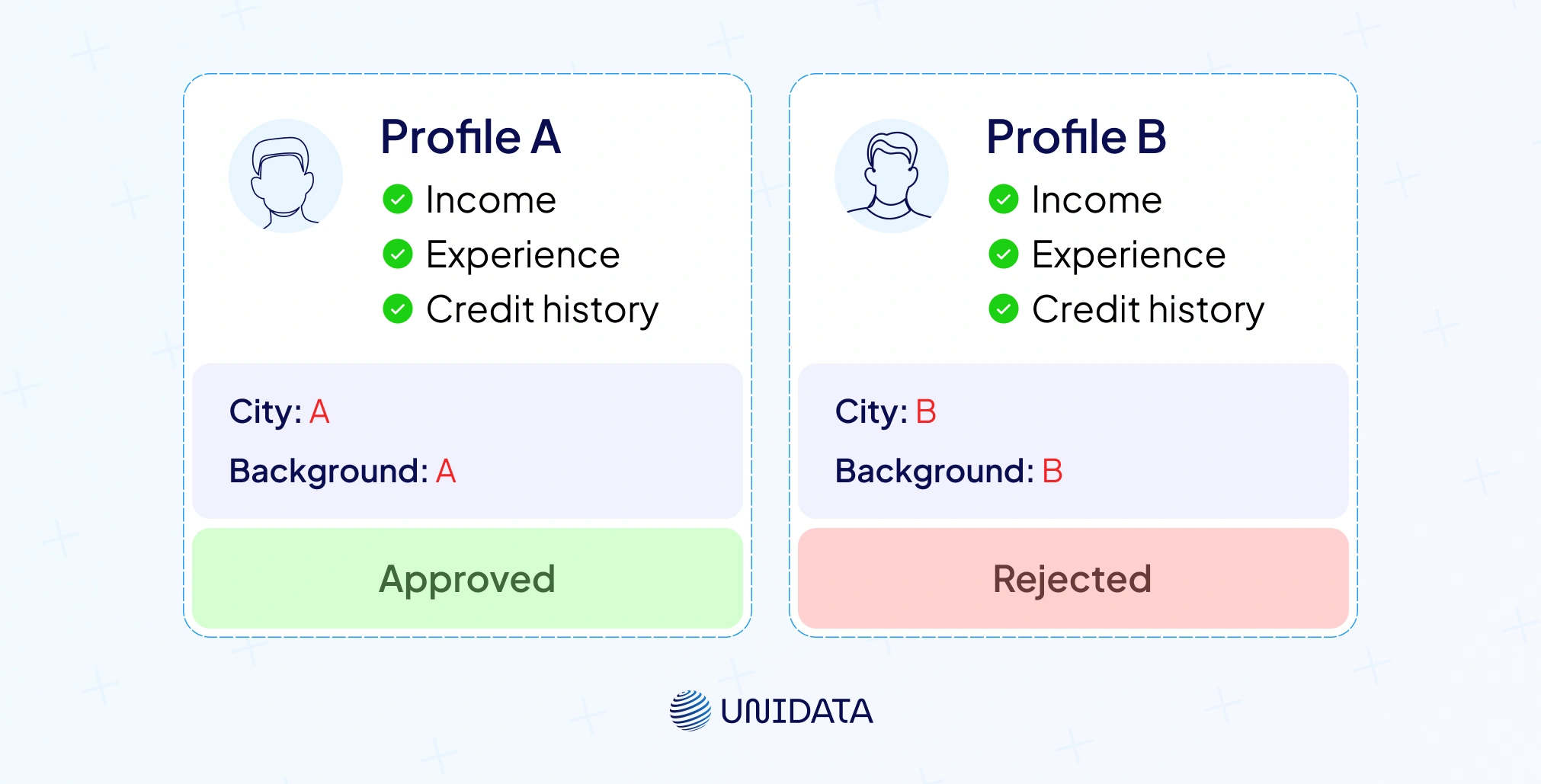This screenshot has height=784, width=1541.
Task: Select the Profile B heading
Action: click(1076, 137)
